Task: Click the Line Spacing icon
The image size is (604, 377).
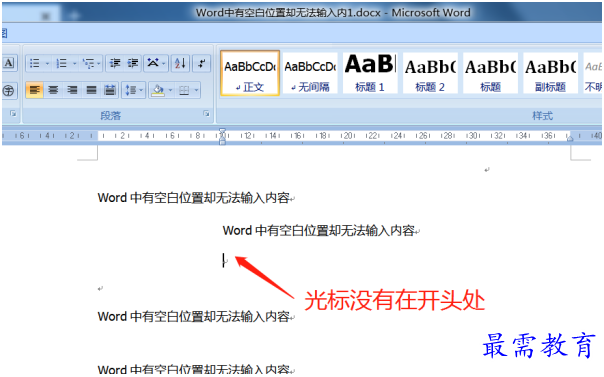Action: tap(130, 90)
